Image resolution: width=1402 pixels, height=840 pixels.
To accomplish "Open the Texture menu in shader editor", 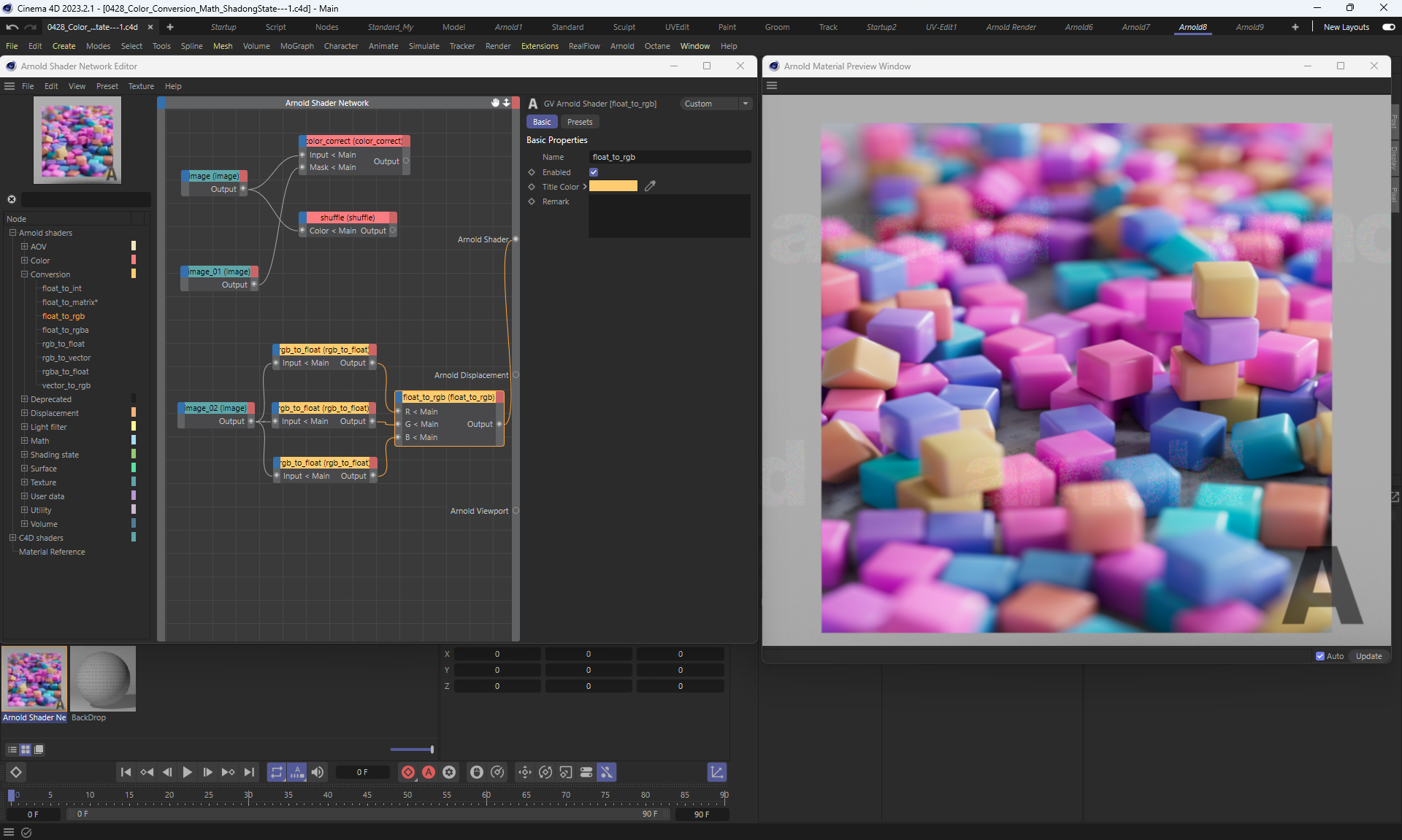I will click(x=141, y=86).
